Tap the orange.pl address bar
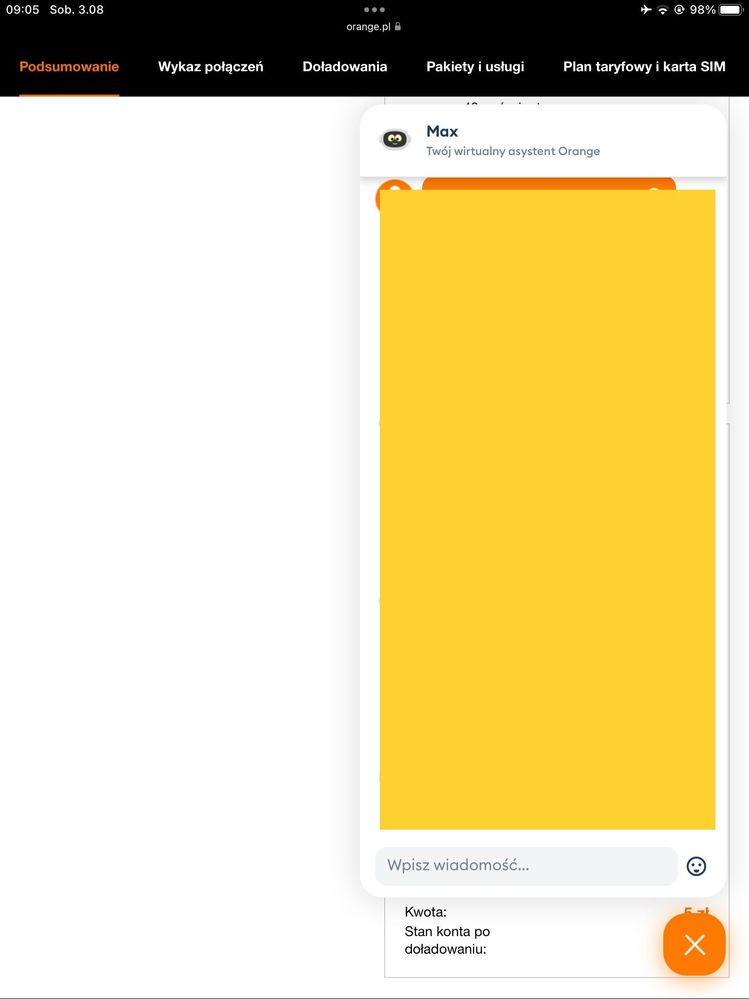This screenshot has height=999, width=749. [374, 27]
